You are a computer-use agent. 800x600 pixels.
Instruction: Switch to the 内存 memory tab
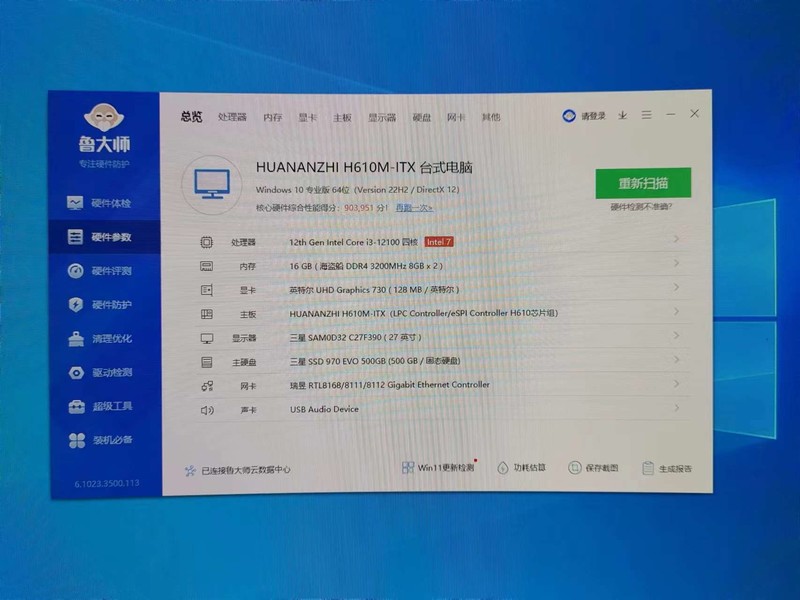[271, 115]
